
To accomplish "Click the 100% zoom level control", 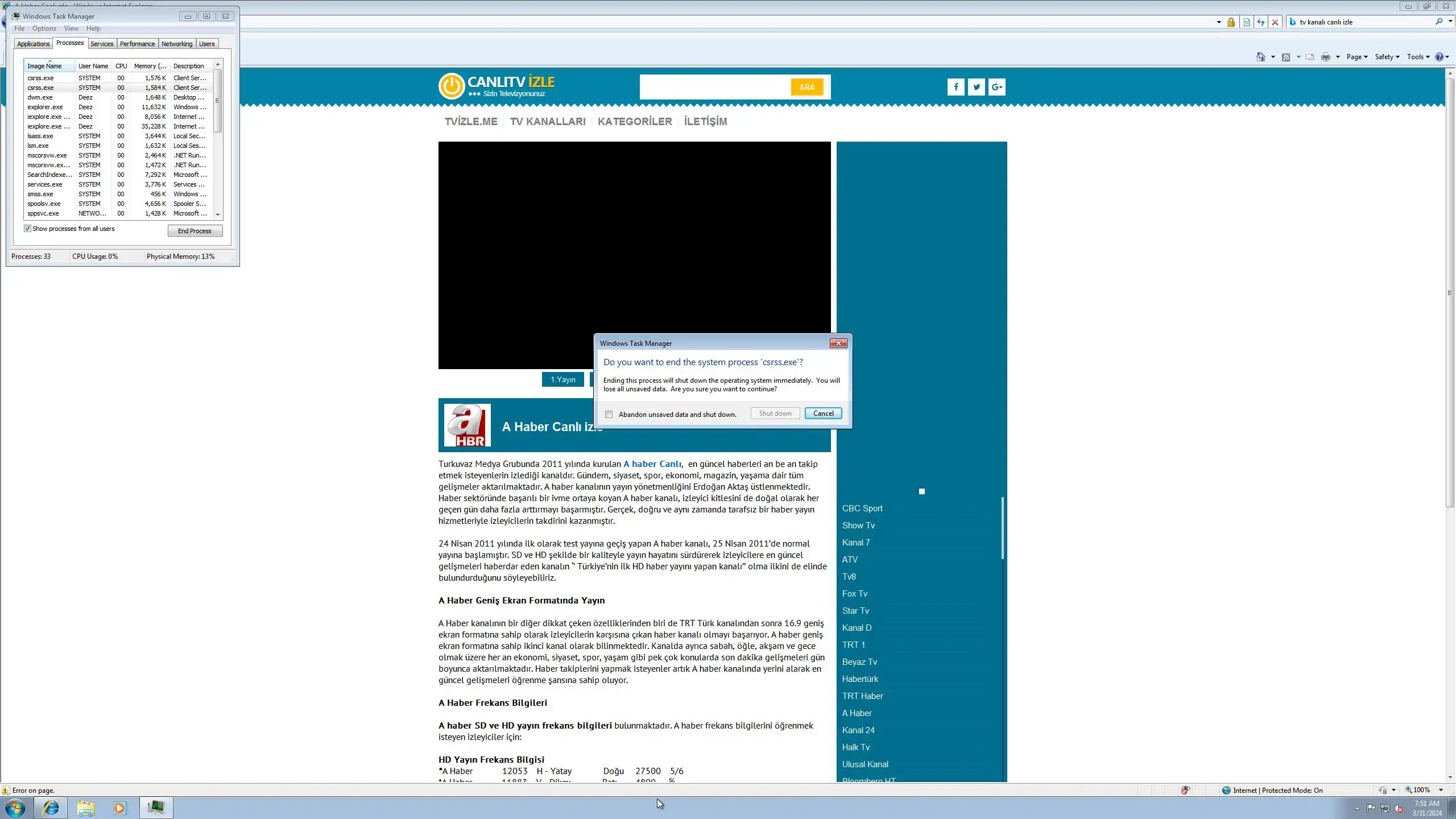I will point(1421,790).
